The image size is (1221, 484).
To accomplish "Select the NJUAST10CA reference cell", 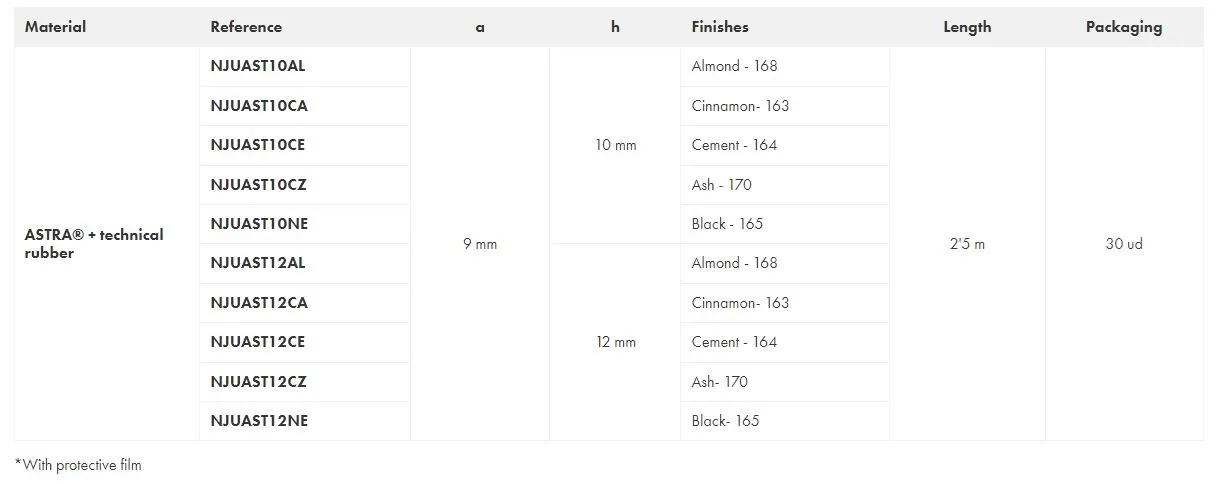I will pos(259,106).
